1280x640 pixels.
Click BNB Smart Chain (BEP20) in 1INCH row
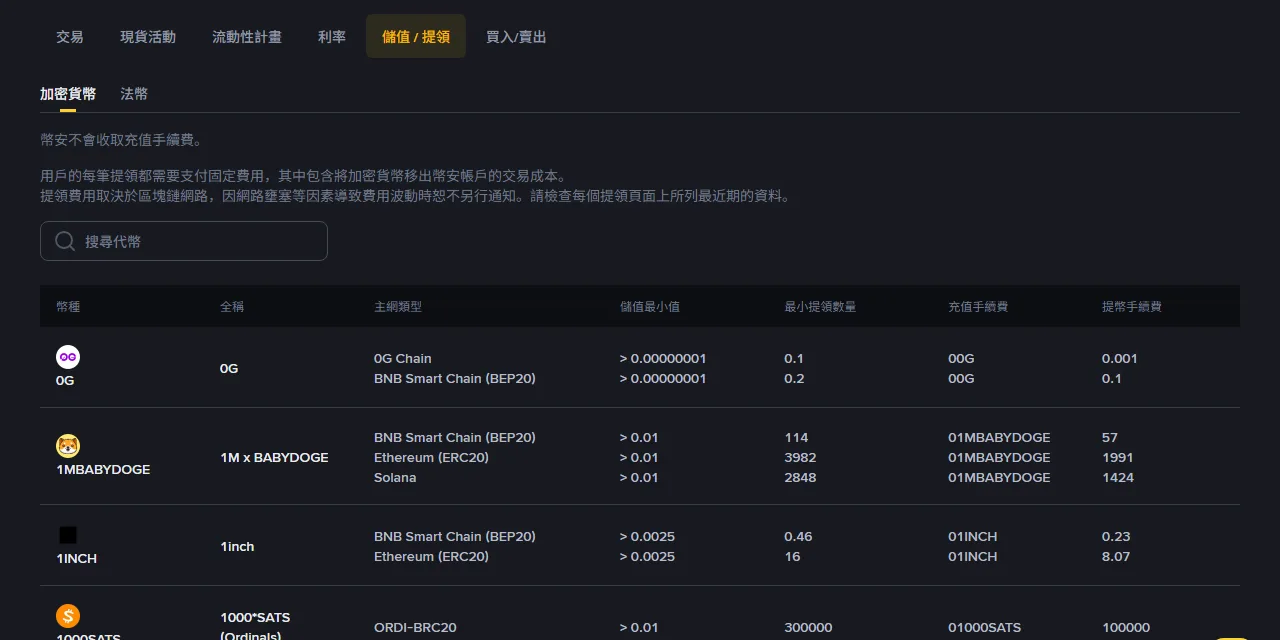coord(455,537)
